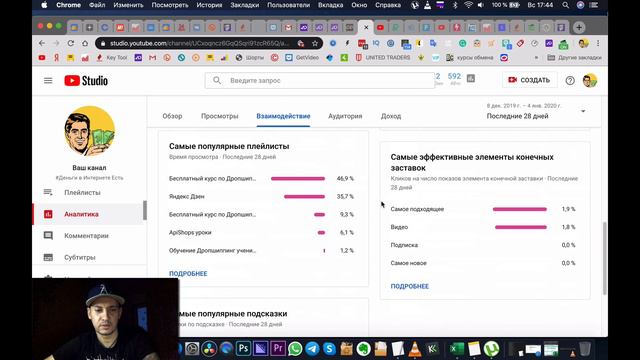Image resolution: width=640 pixels, height=360 pixels.
Task: Open the Chrome three-dot menu
Action: pyautogui.click(x=598, y=43)
